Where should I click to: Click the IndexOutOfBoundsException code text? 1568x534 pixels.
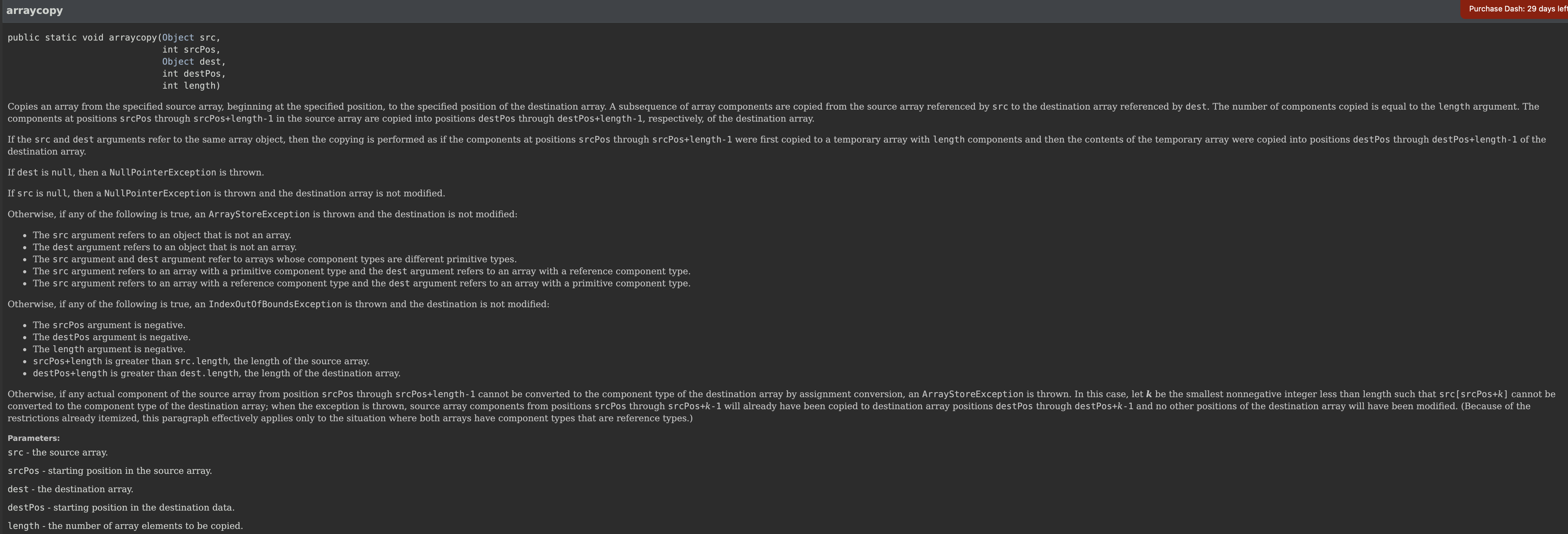click(x=275, y=304)
